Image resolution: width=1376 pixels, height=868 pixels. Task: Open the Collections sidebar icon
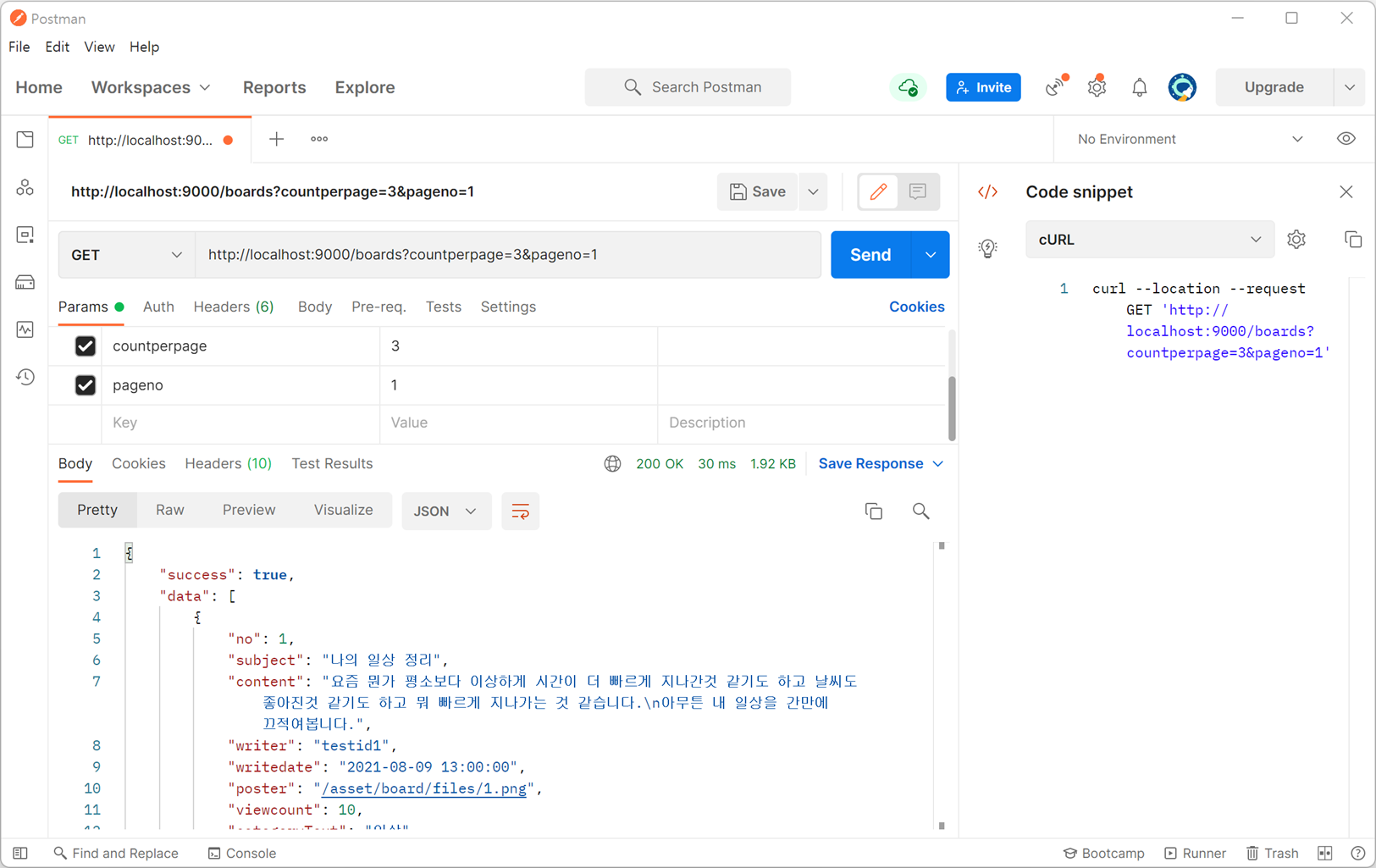point(25,140)
